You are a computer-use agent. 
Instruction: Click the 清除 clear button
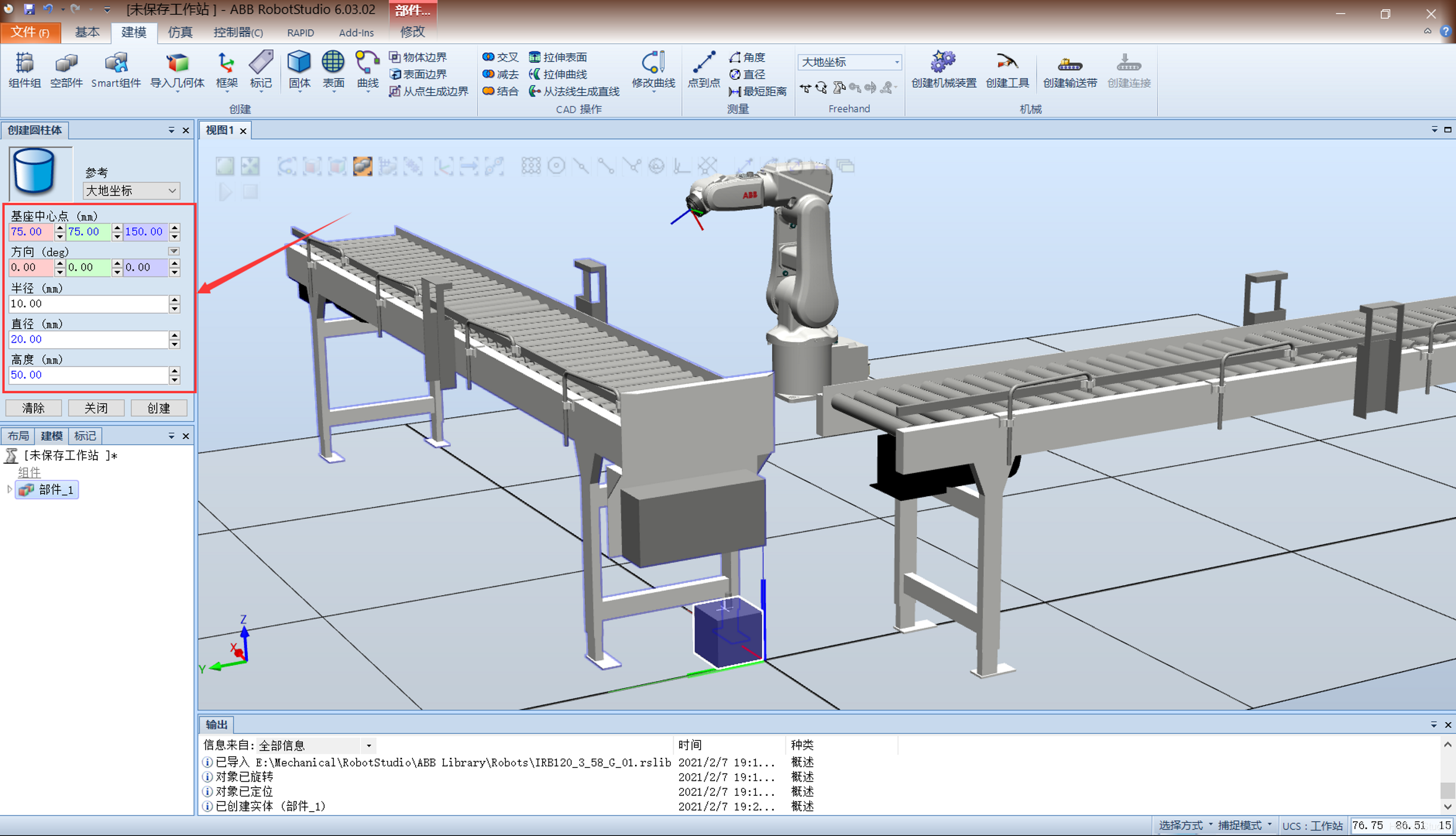[x=33, y=408]
